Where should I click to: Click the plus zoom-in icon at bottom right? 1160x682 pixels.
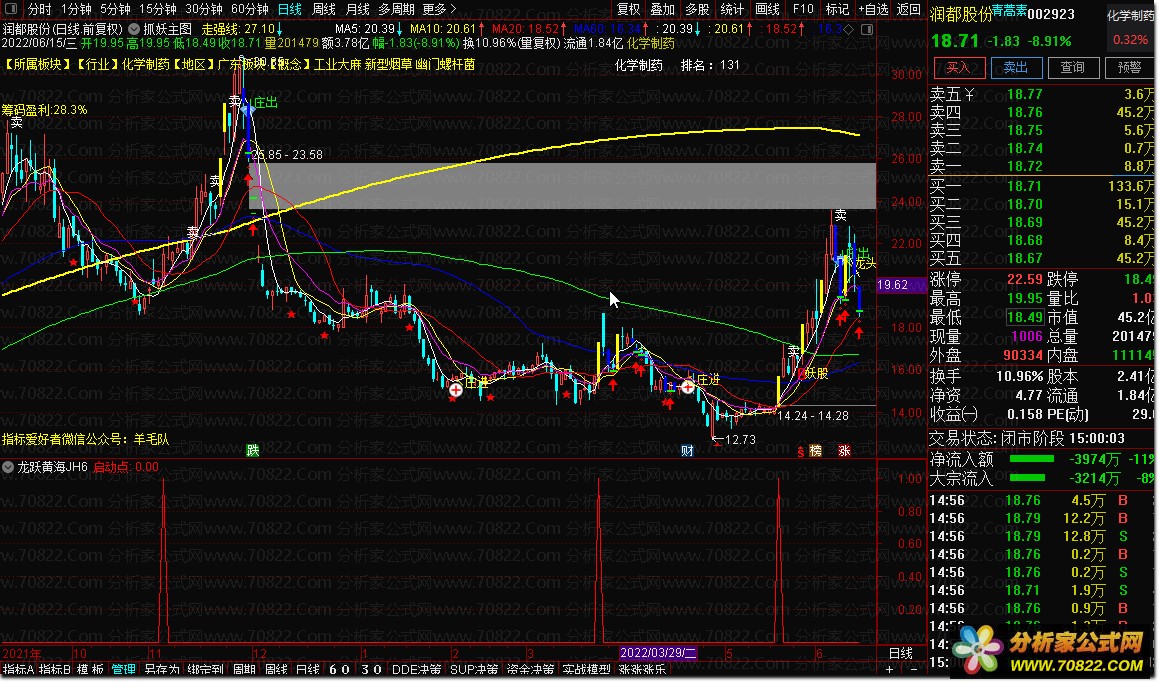tap(890, 669)
